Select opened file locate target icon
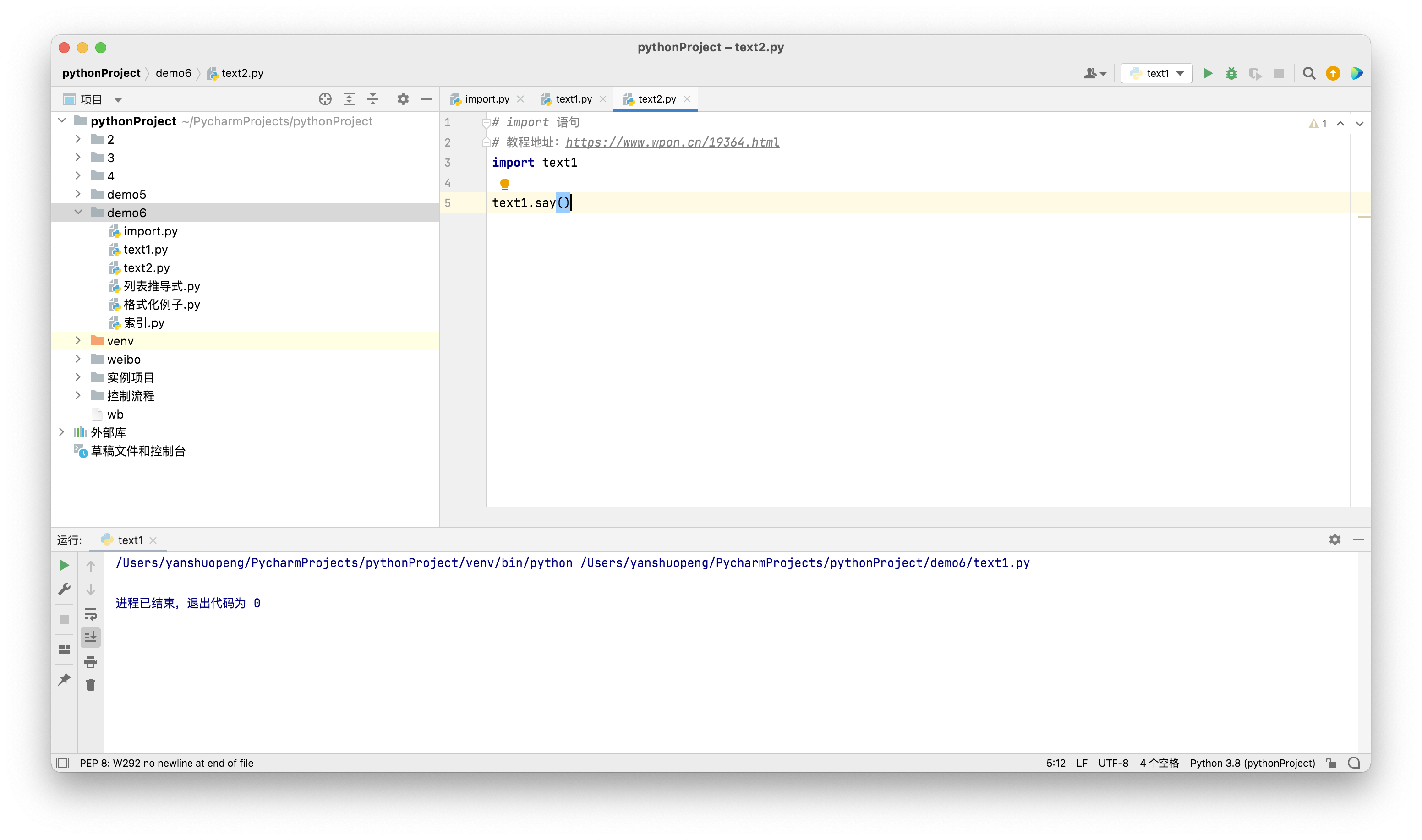The width and height of the screenshot is (1422, 840). (325, 99)
